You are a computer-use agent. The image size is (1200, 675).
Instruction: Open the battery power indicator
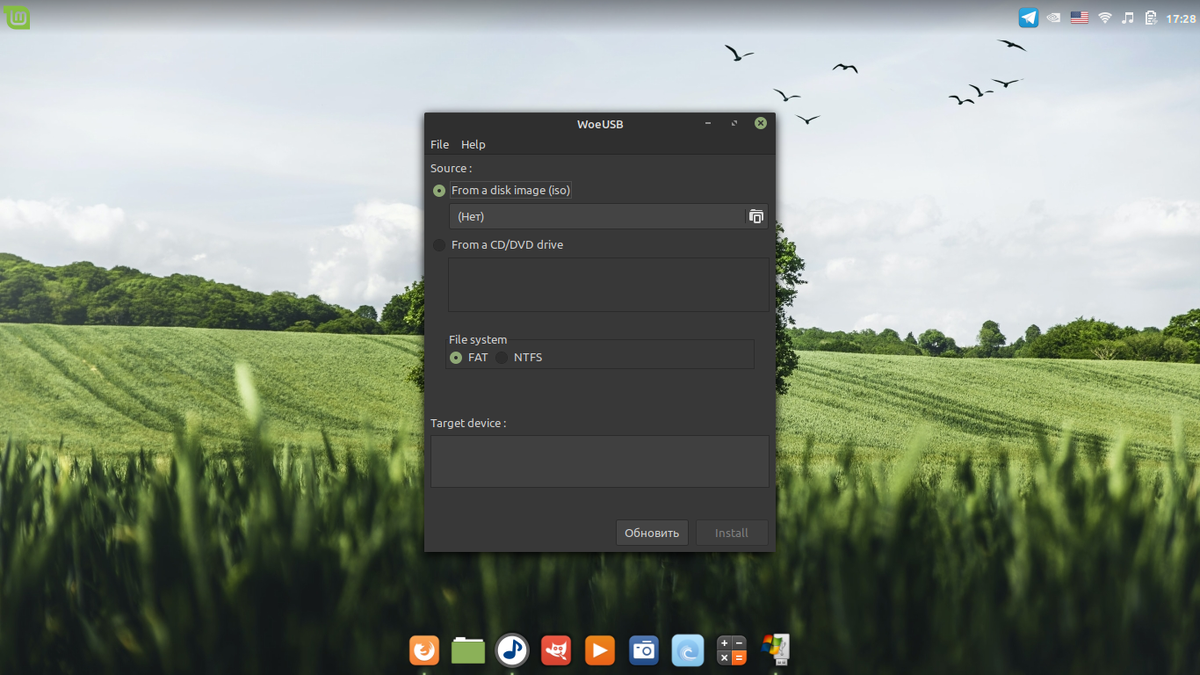coord(1151,18)
